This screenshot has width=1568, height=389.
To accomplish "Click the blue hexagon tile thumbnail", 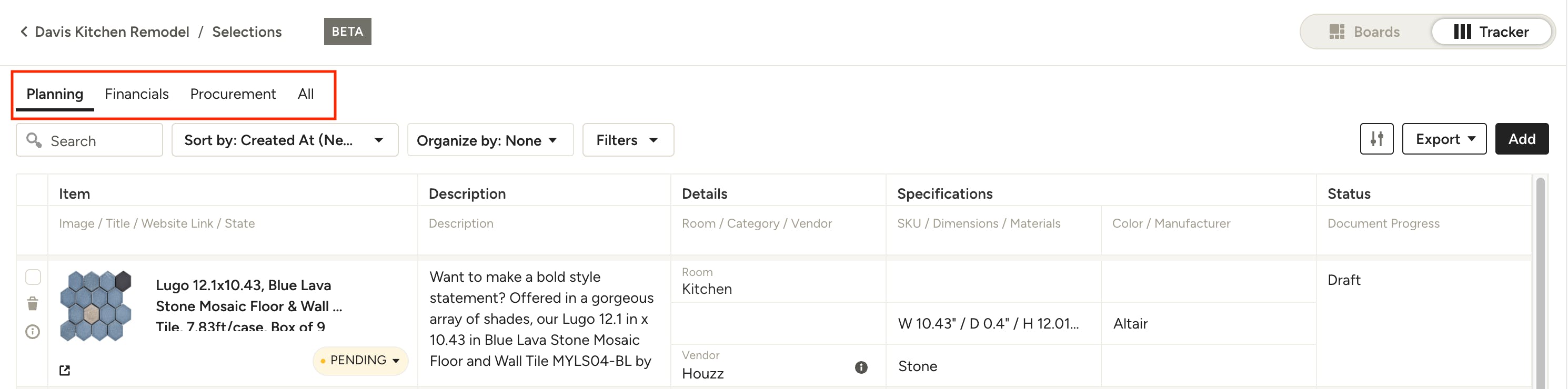I will click(96, 306).
